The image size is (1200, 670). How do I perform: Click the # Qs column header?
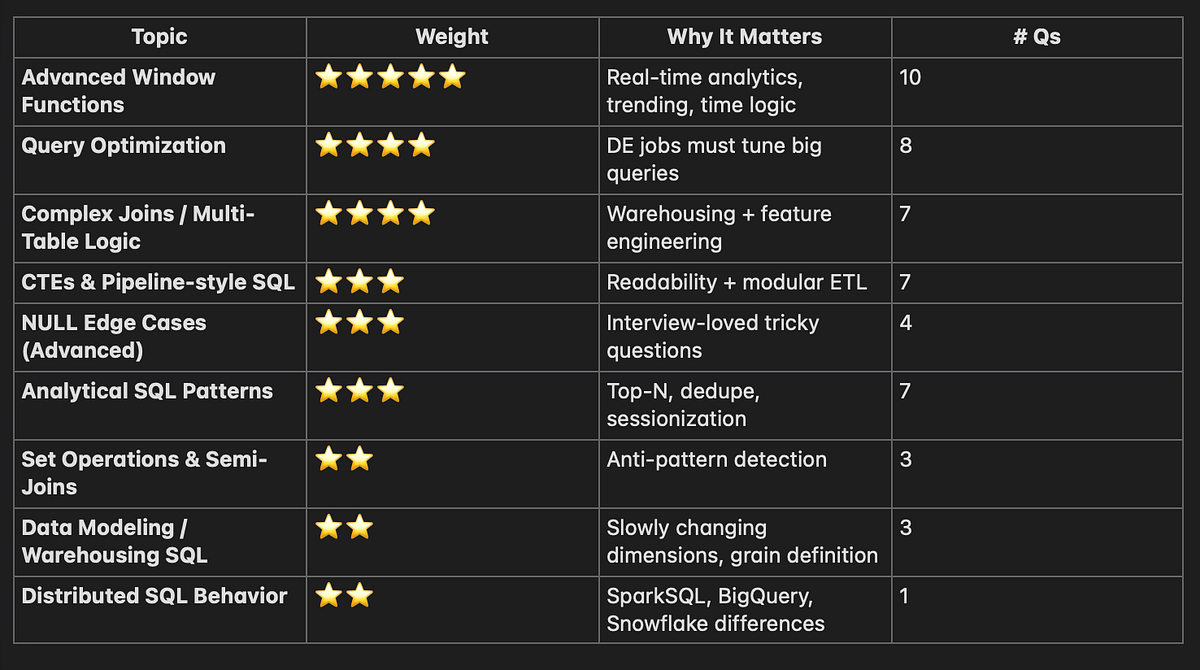[x=1037, y=37]
